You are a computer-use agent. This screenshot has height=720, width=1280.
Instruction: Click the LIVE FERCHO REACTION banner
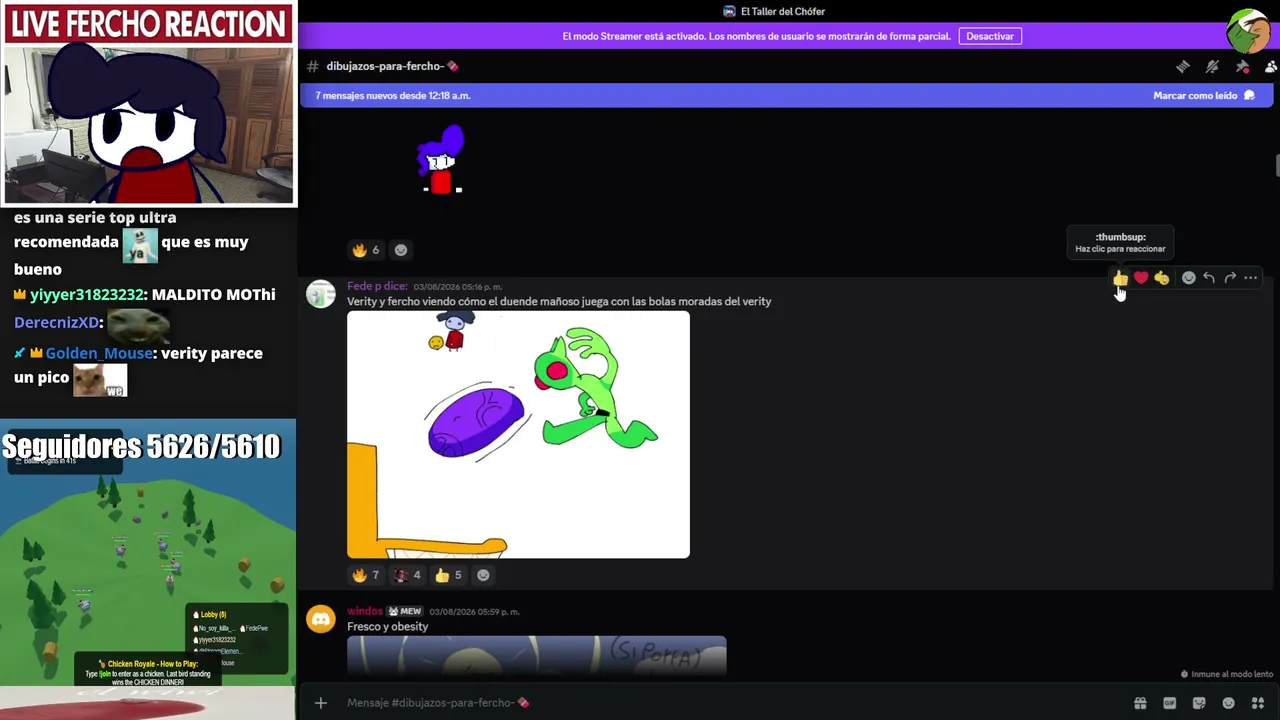click(148, 24)
